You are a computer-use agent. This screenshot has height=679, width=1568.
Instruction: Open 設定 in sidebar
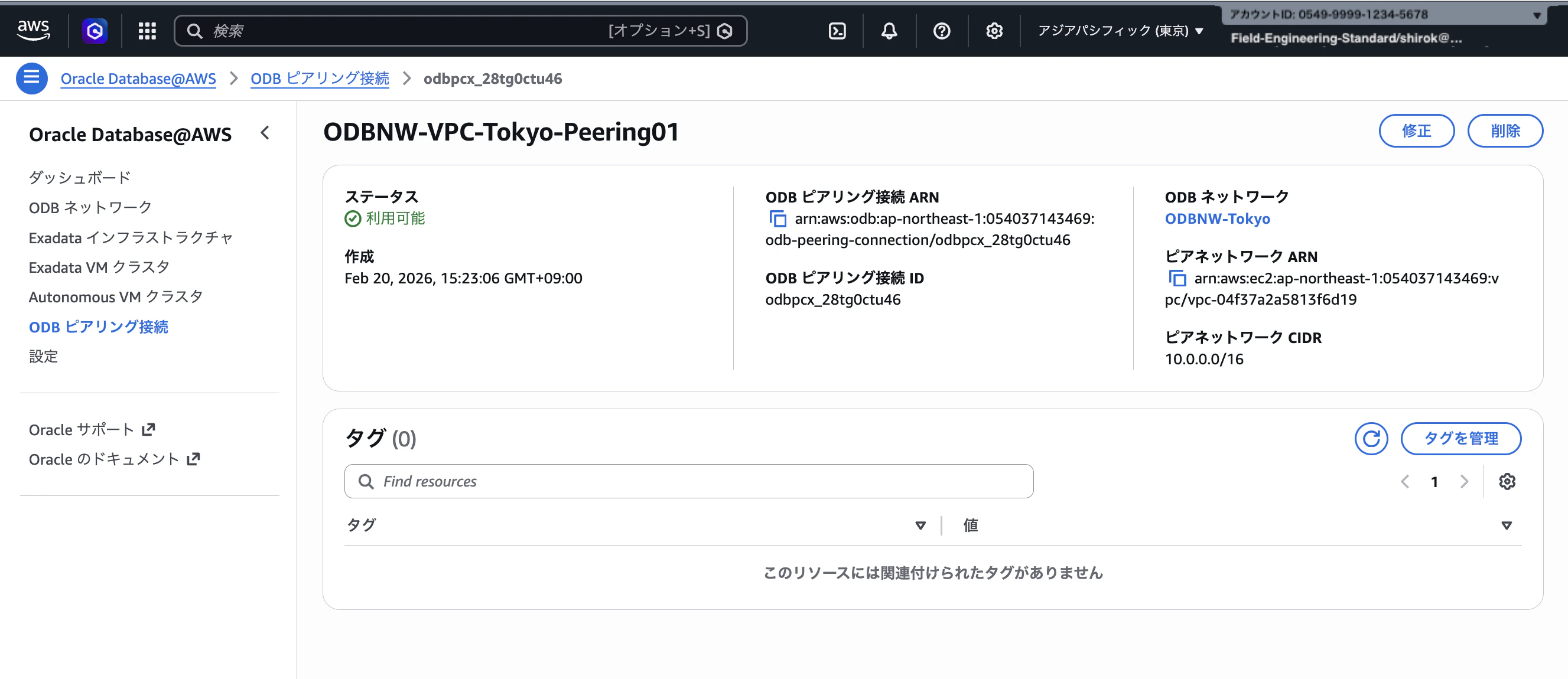click(43, 356)
